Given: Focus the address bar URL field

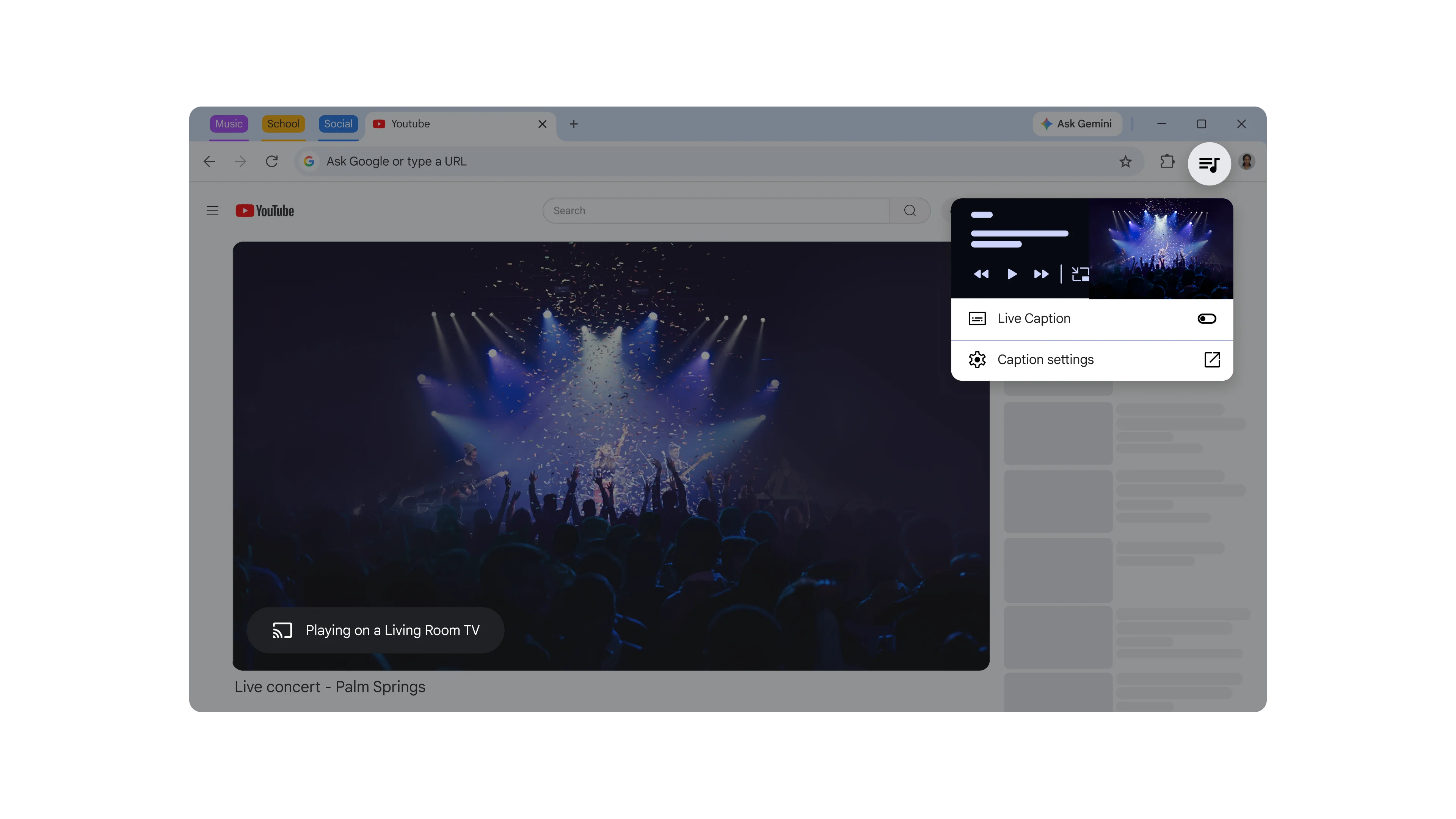Looking at the screenshot, I should pos(719,162).
